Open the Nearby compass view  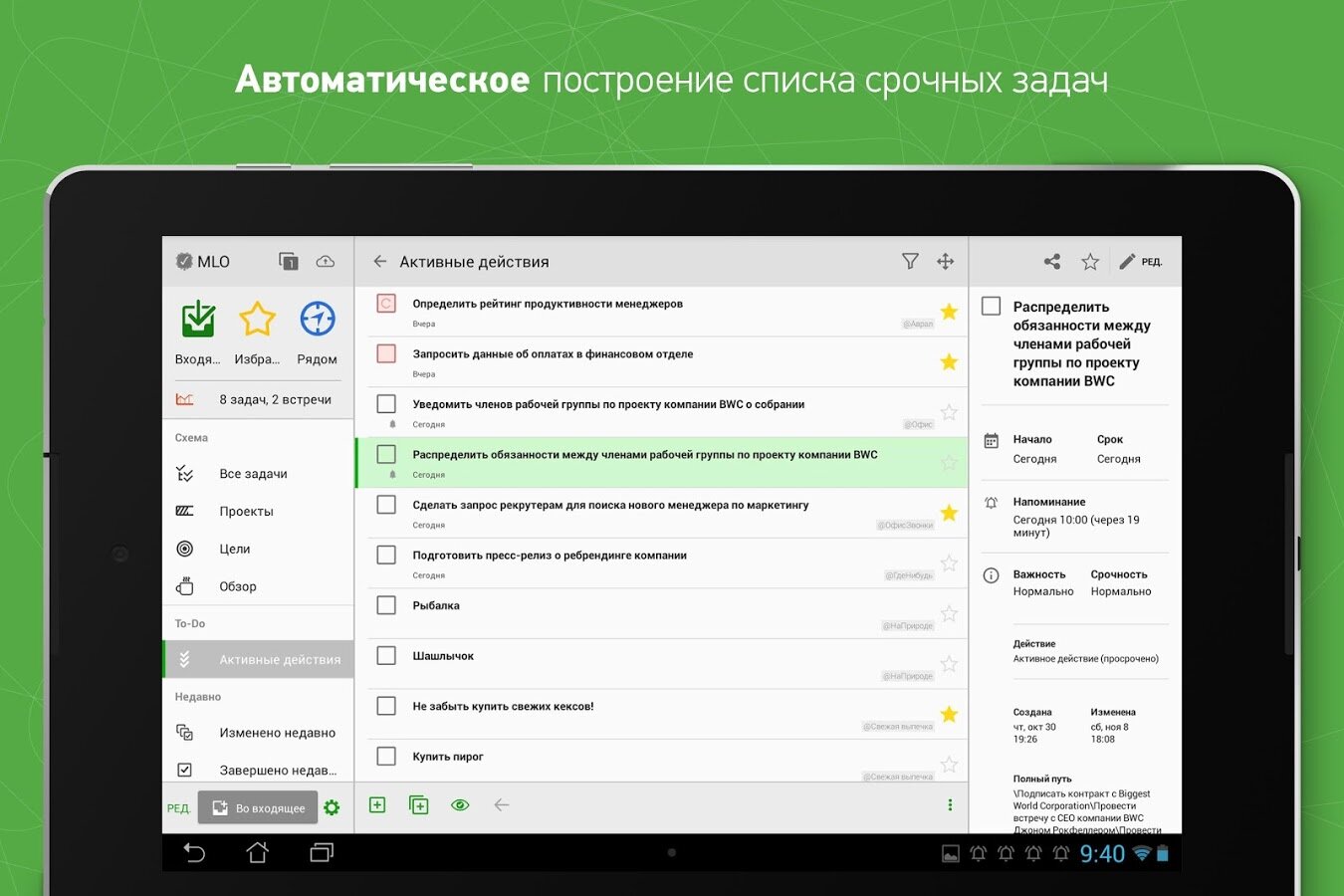(x=318, y=319)
